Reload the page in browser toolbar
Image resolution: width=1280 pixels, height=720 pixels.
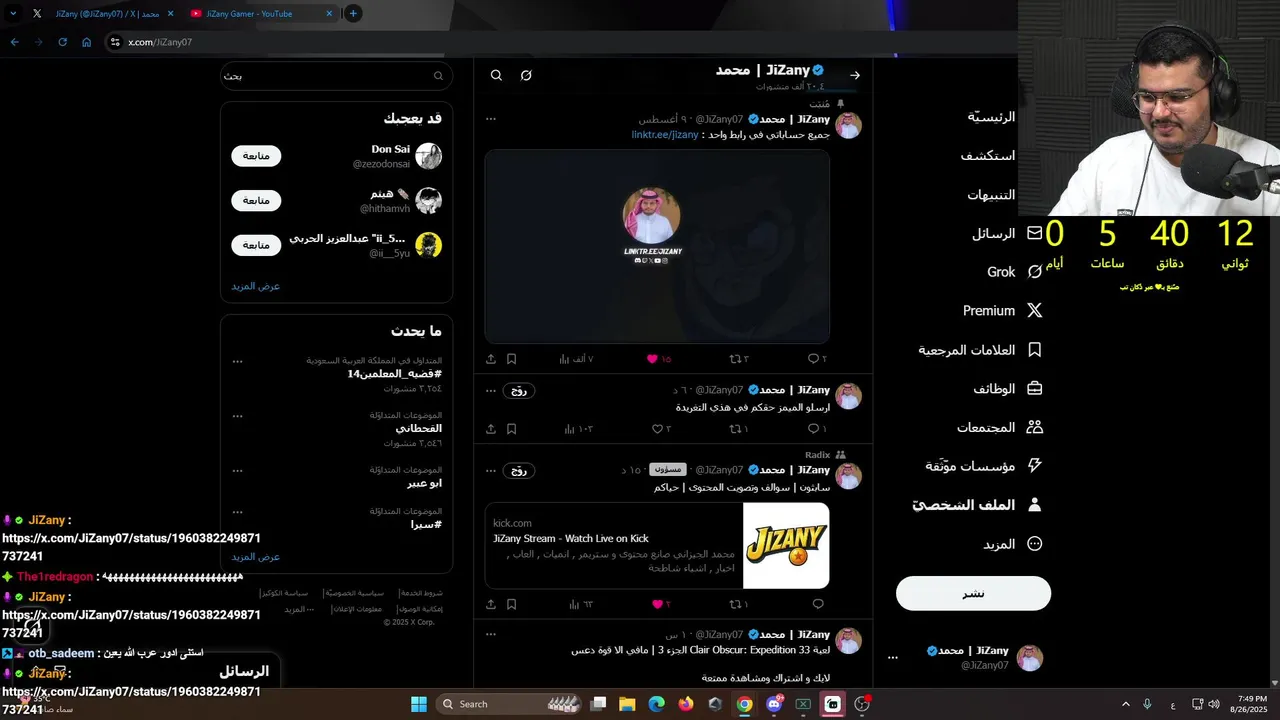click(62, 42)
